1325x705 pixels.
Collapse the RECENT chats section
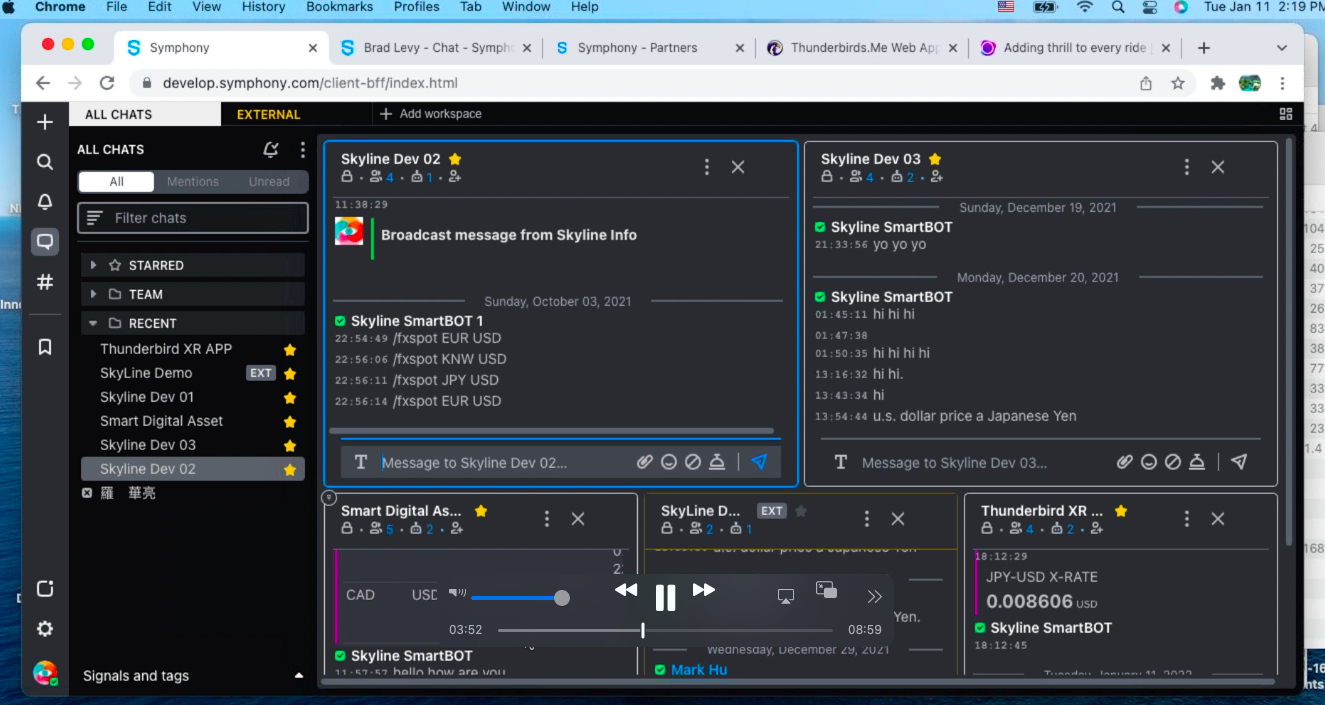94,323
